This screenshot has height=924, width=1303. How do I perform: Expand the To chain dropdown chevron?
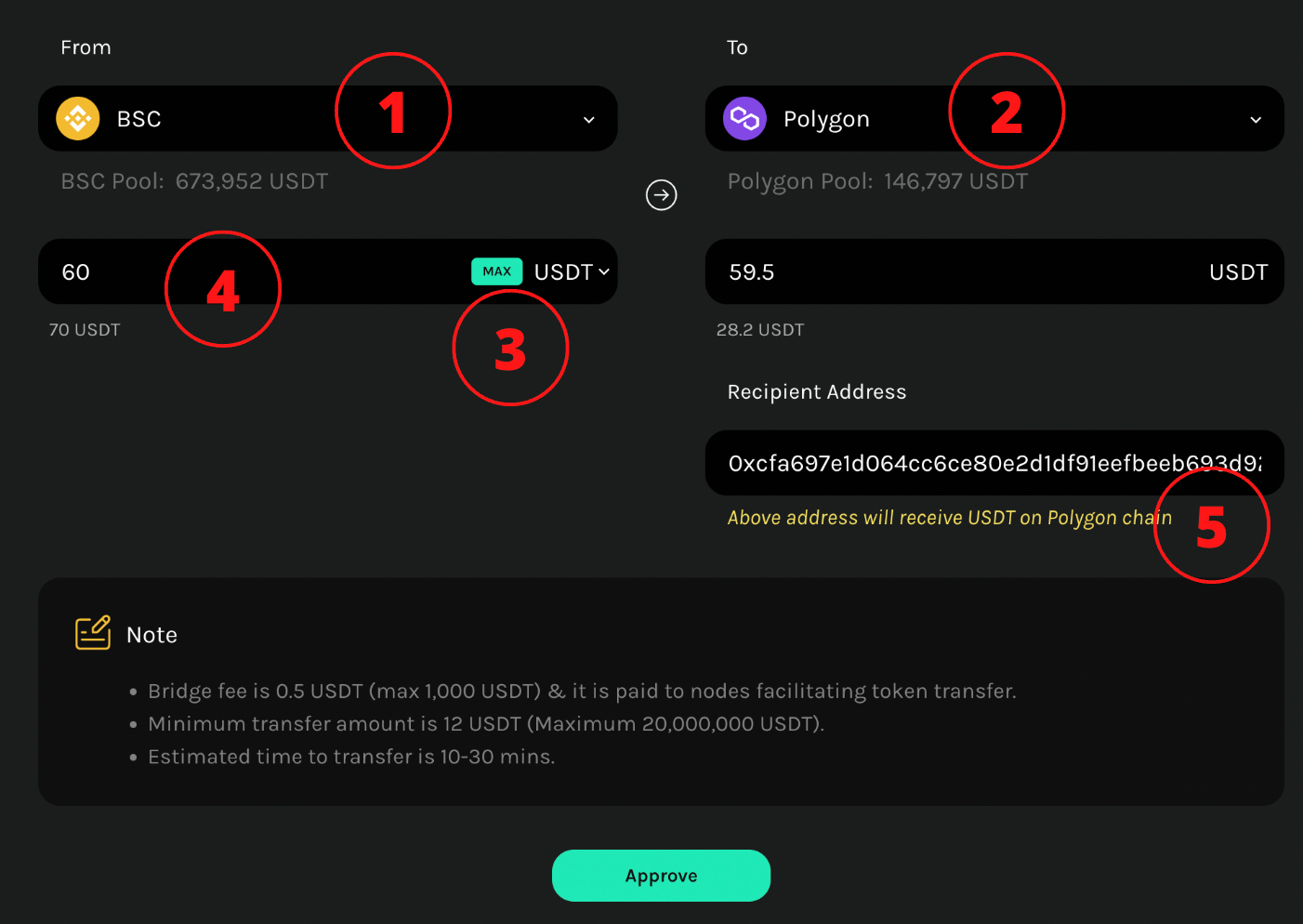1256,120
